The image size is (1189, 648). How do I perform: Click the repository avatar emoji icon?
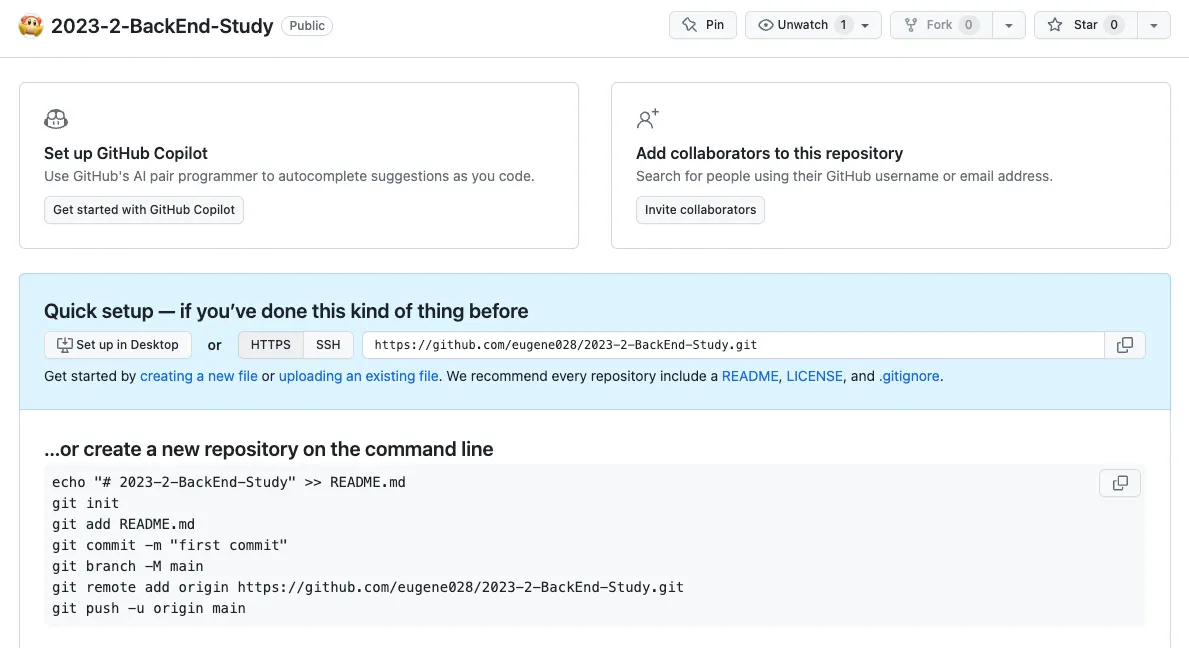click(30, 26)
